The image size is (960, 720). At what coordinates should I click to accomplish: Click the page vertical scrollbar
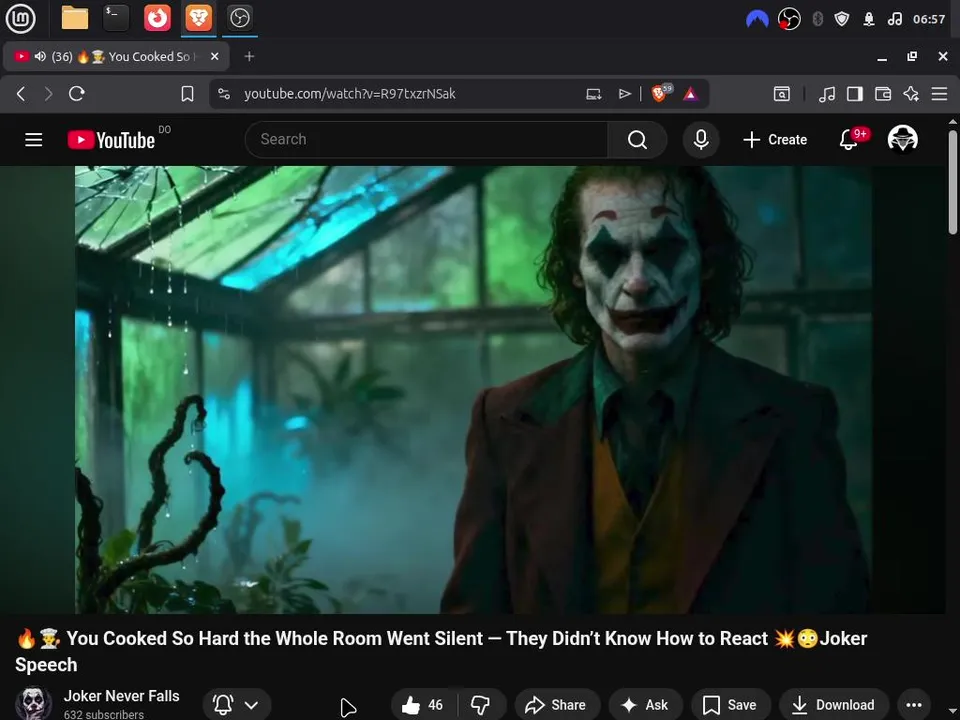(x=953, y=182)
